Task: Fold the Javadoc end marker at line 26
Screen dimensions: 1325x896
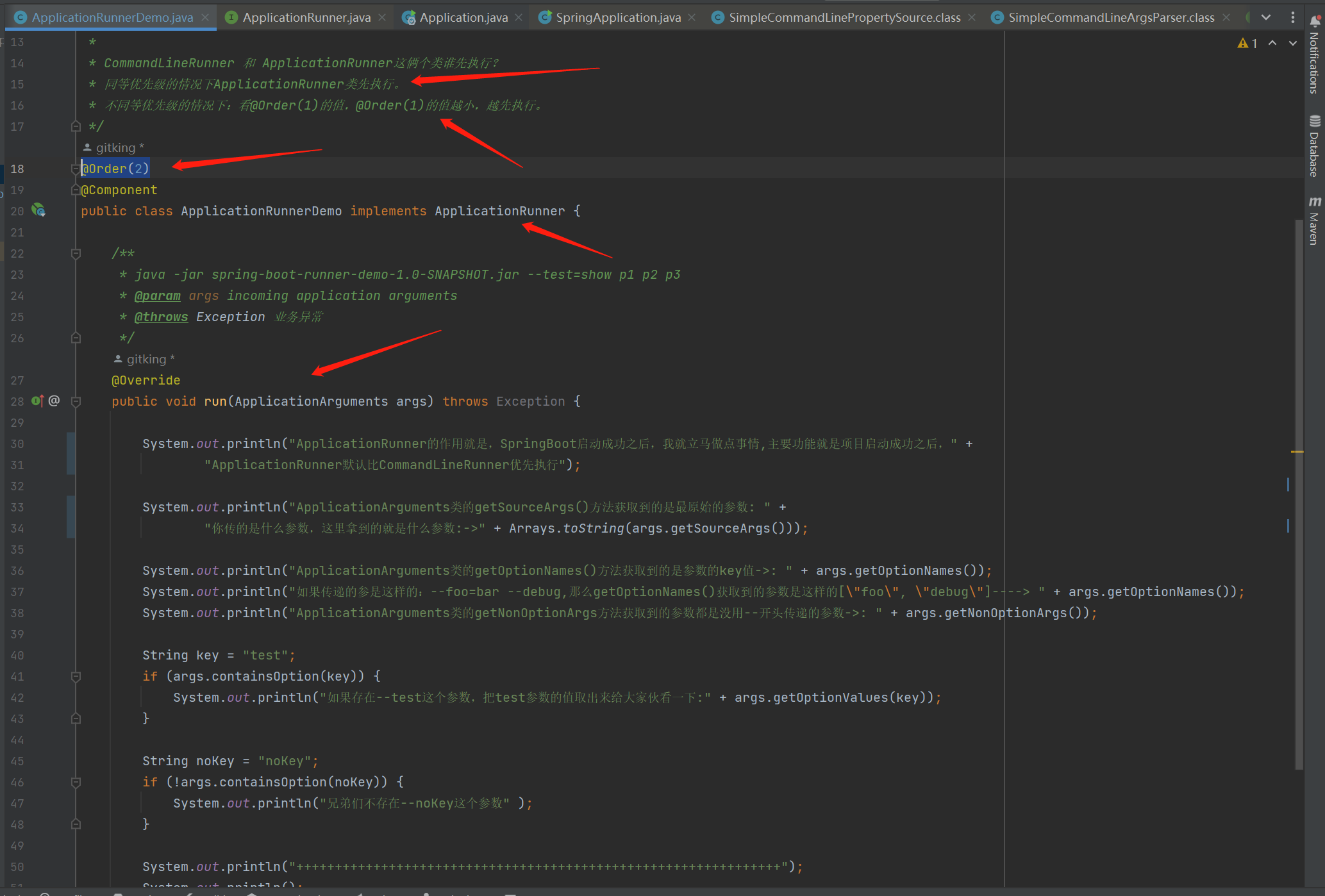Action: click(76, 338)
